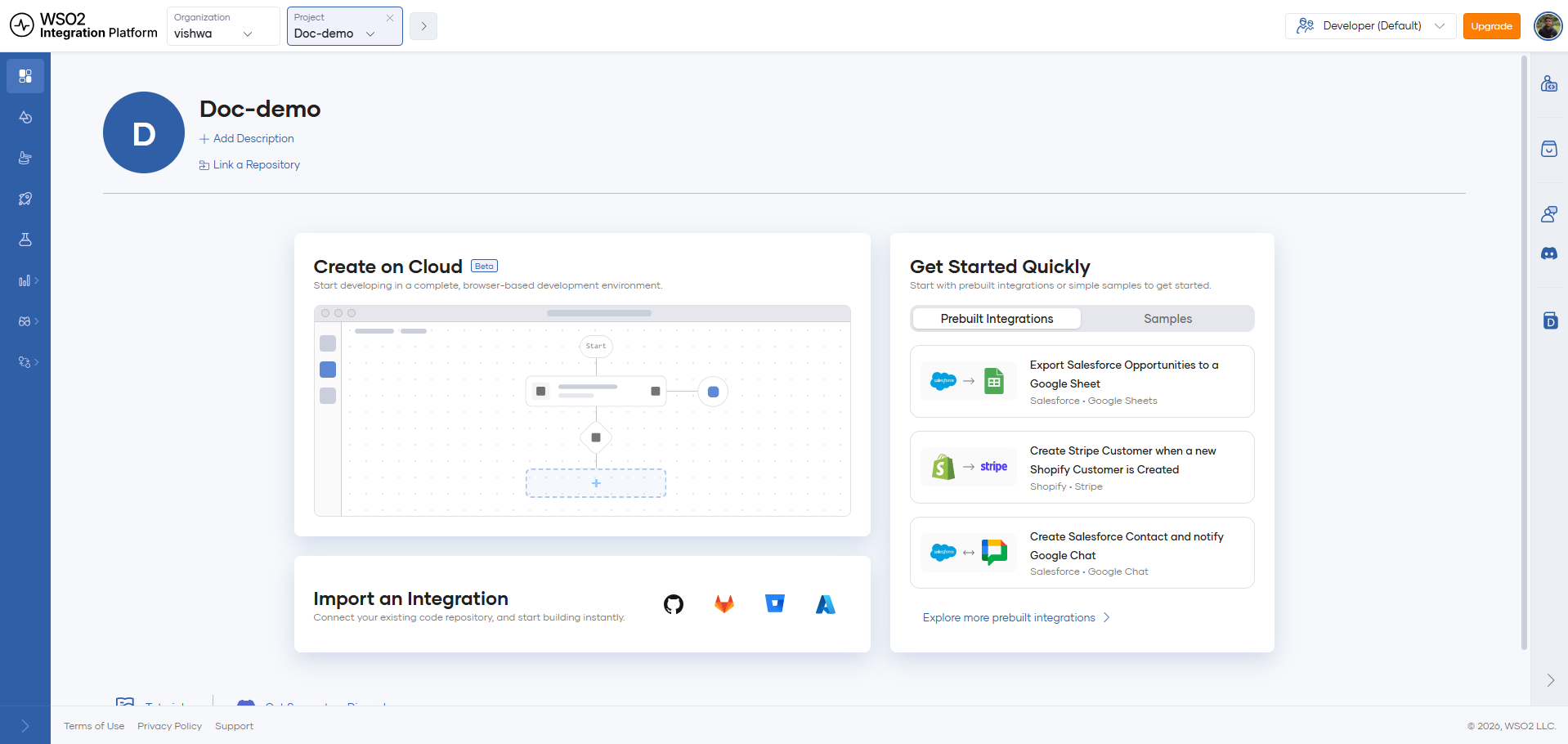Click the Terms of Use footer link
The image size is (1568, 744).
point(94,726)
